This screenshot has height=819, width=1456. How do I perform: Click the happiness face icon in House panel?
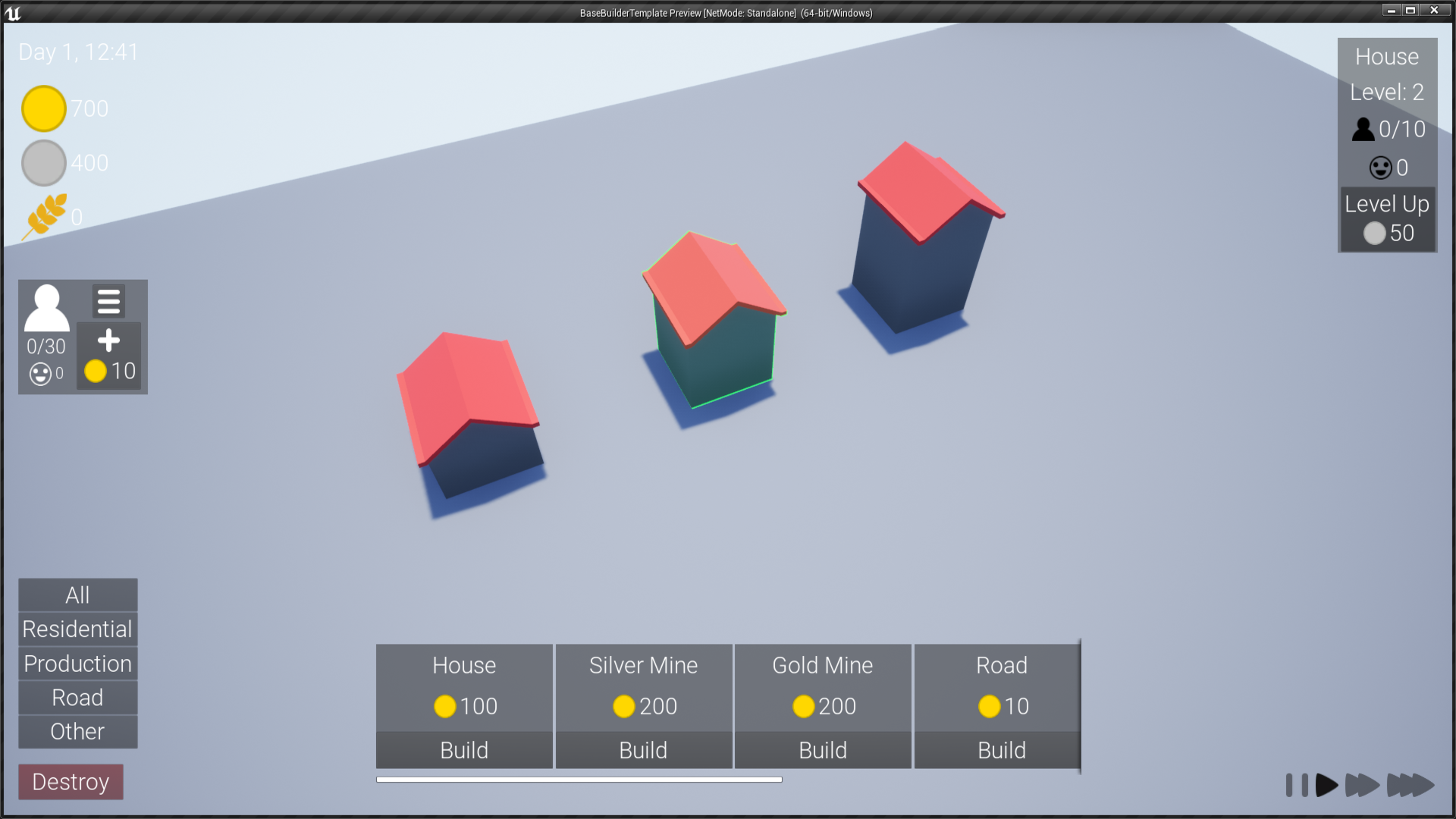coord(1382,168)
